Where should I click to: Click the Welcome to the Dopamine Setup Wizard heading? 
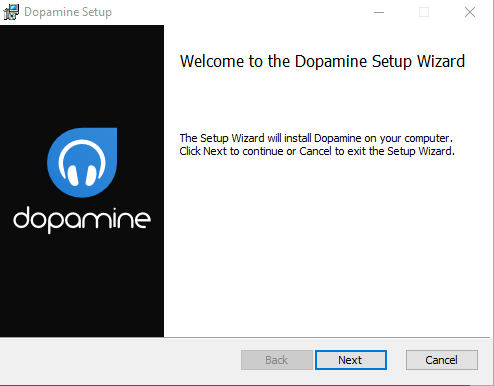[x=322, y=62]
